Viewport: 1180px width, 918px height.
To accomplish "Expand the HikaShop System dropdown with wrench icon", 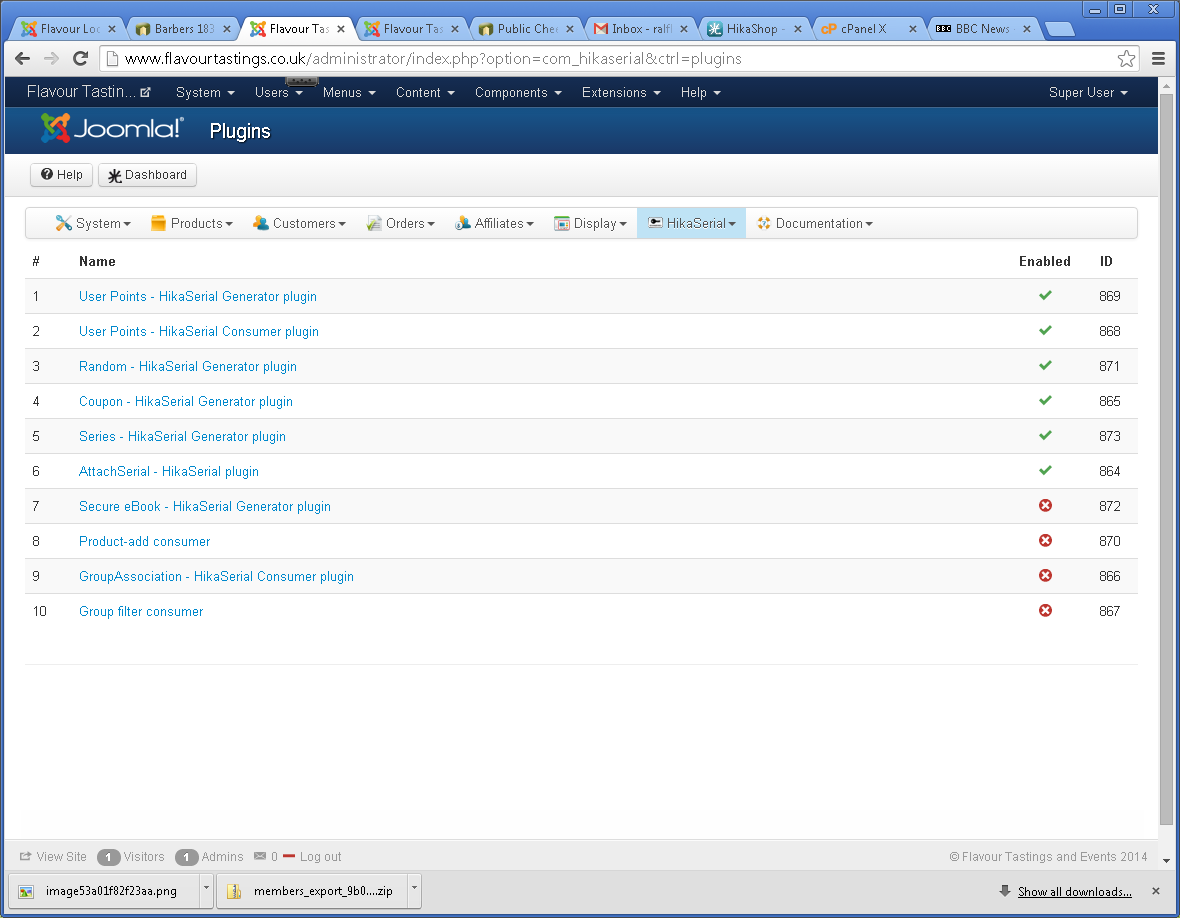I will pos(93,223).
